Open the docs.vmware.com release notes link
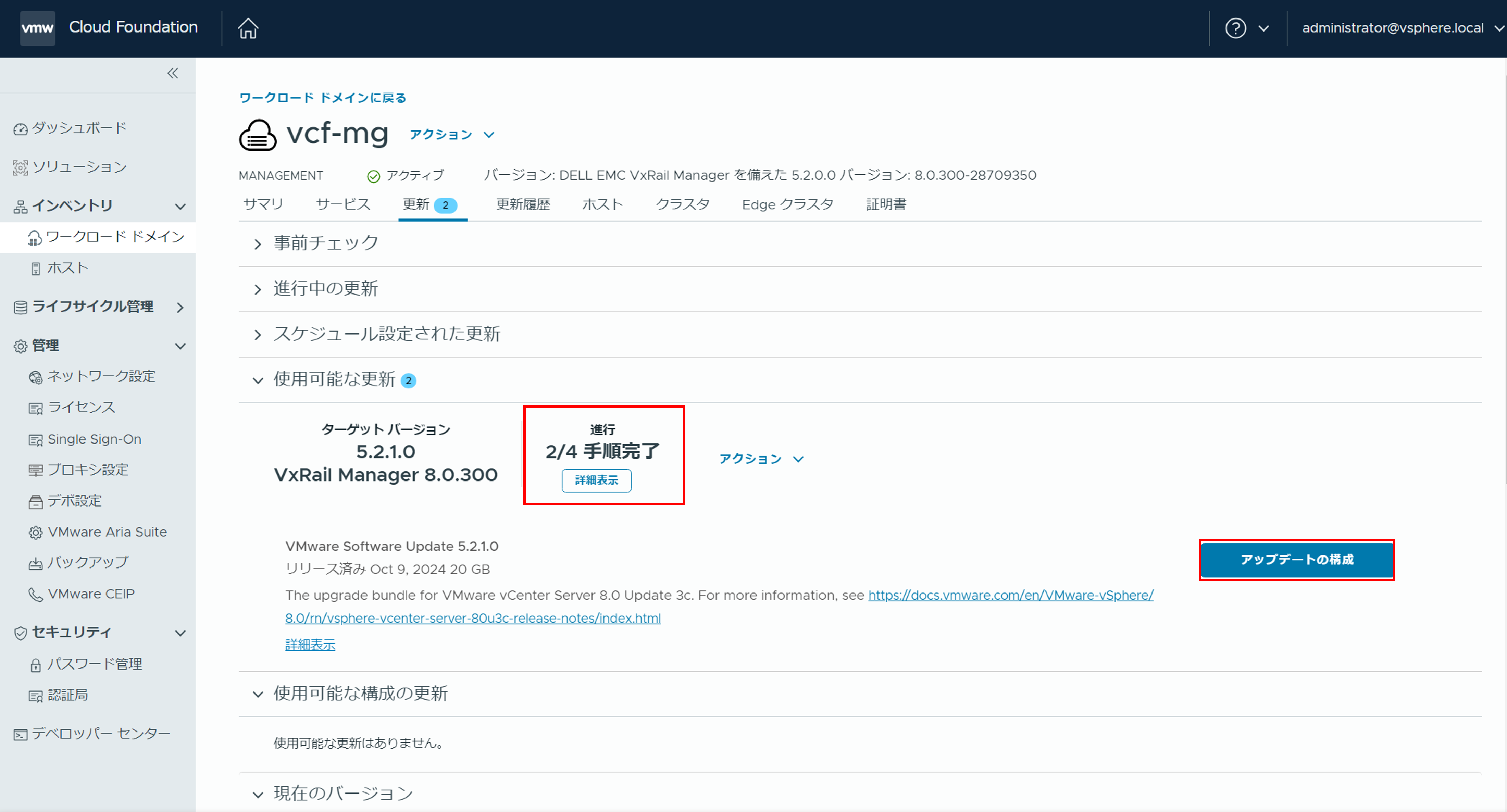Screen dimensions: 1507x812 pos(719,607)
